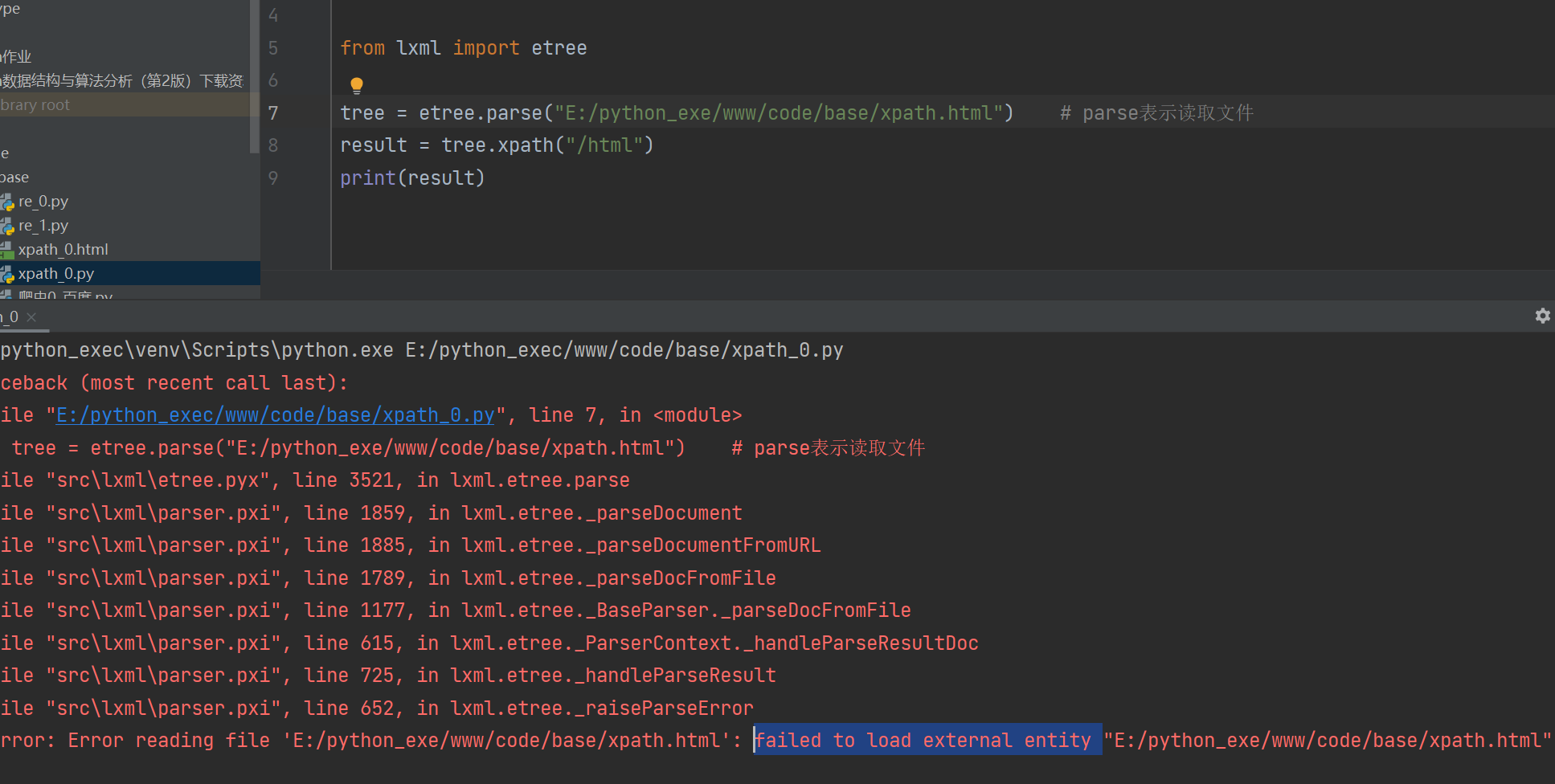The width and height of the screenshot is (1555, 784).
Task: Close the run tab with x
Action: 31,317
